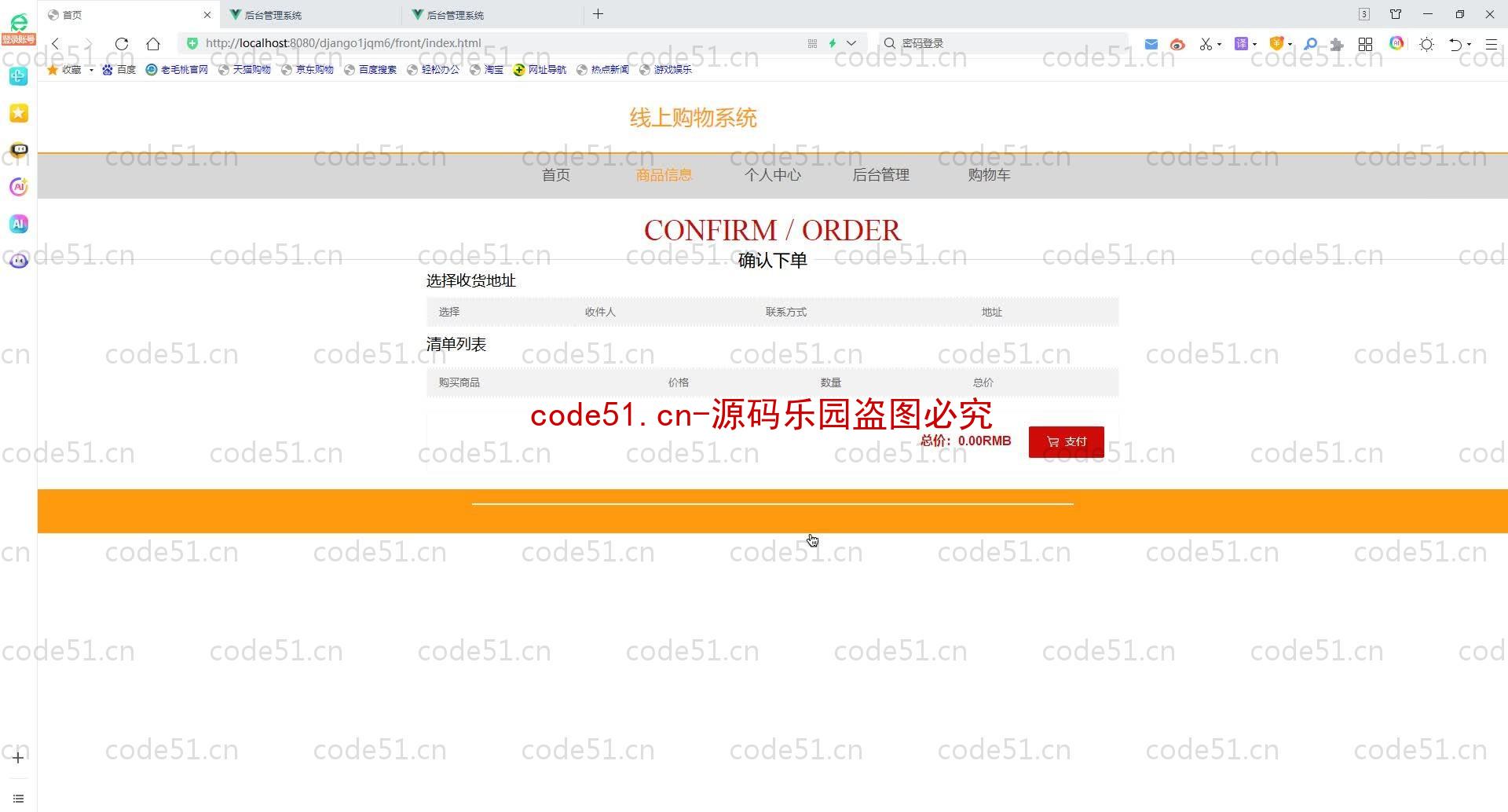Click the shirt skin icon in the title bar

(x=1396, y=14)
